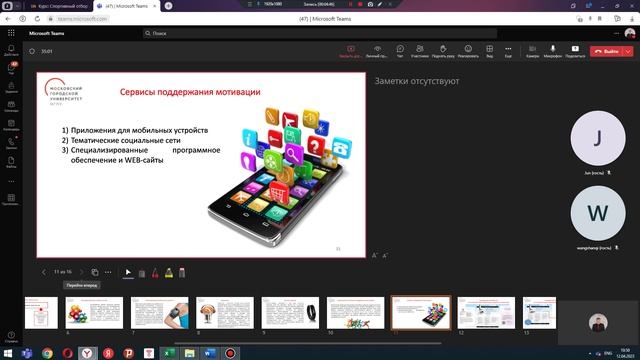
Task: Toggle the Camera on or off
Action: point(532,51)
